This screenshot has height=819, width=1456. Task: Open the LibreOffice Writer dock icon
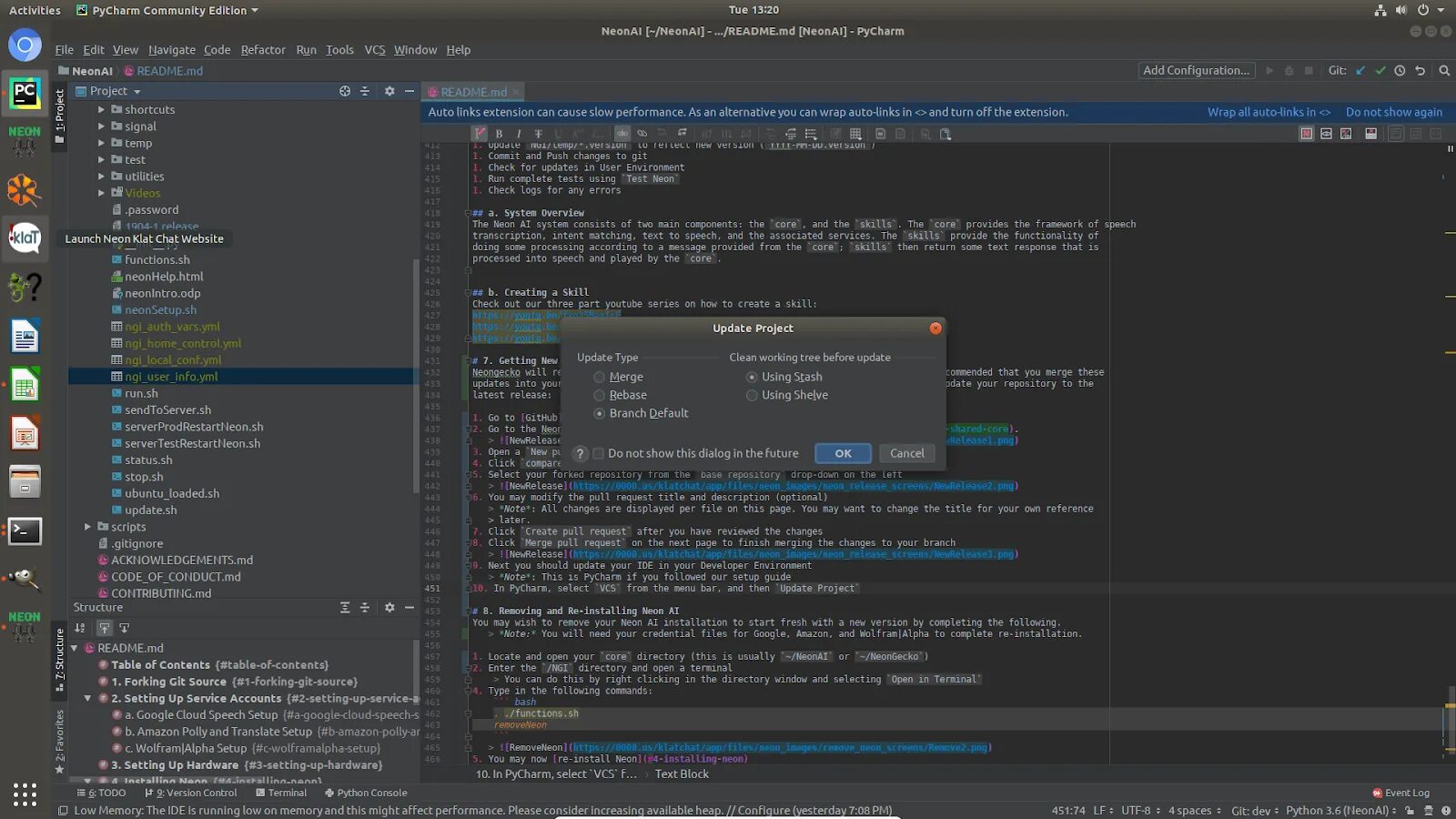[25, 337]
